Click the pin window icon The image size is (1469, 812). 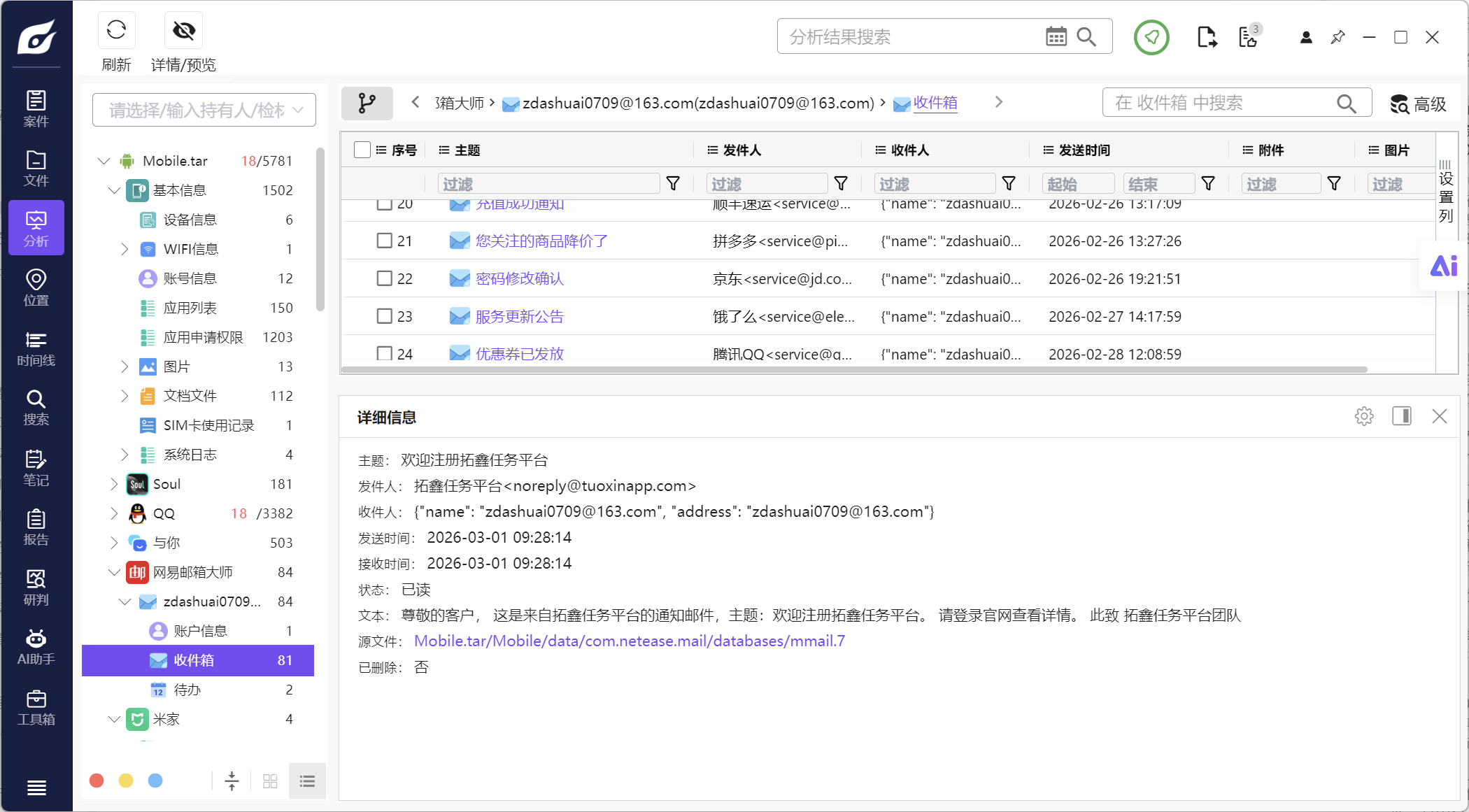[x=1337, y=37]
